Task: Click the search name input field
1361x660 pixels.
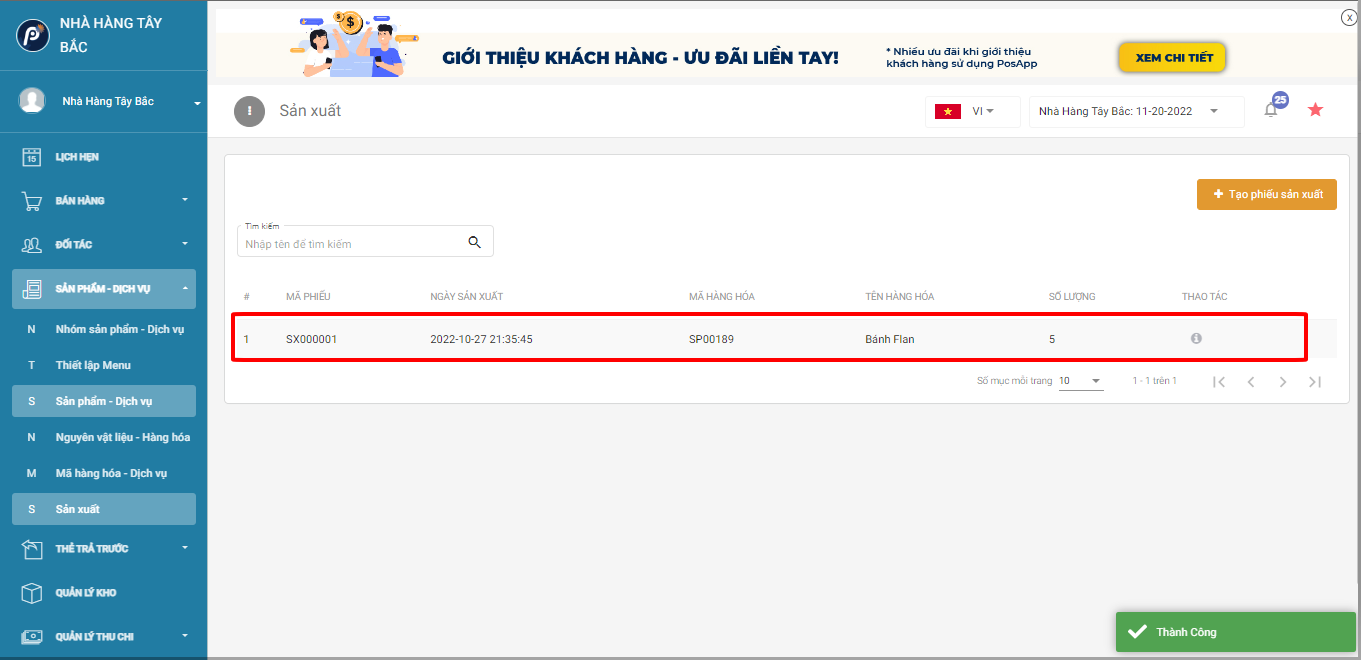Action: coord(352,244)
